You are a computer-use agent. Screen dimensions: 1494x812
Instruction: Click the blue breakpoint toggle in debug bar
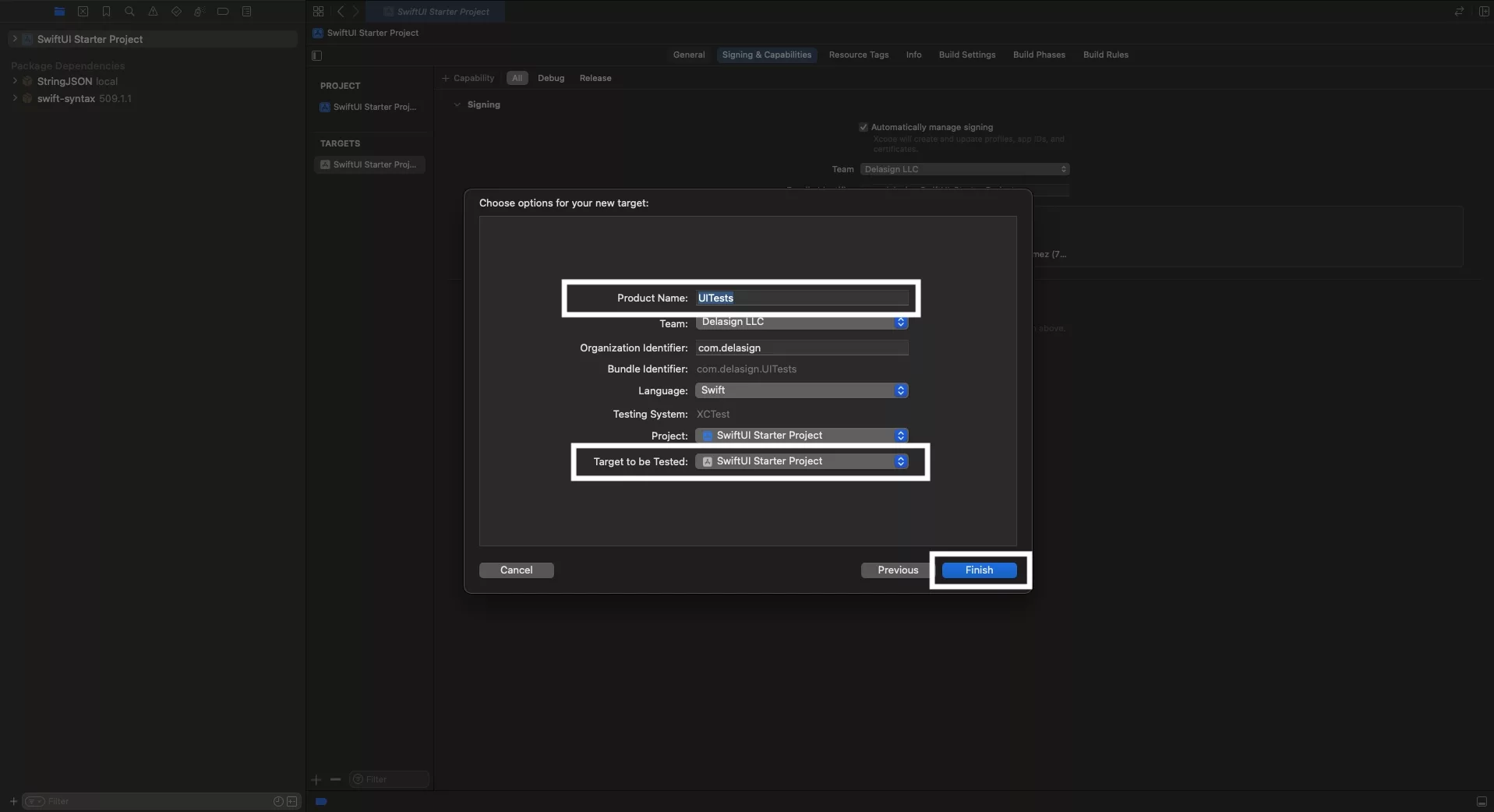coord(321,801)
